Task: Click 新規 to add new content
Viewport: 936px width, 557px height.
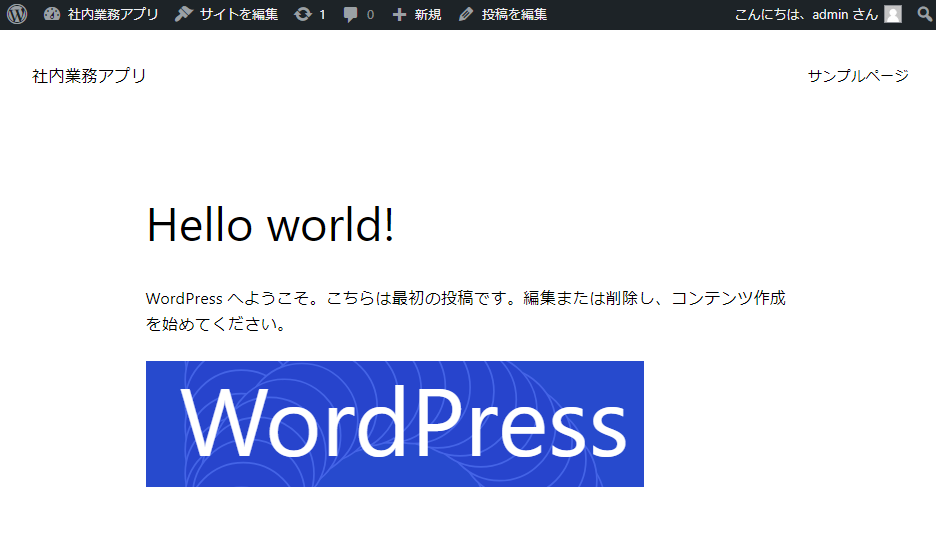Action: pos(417,14)
